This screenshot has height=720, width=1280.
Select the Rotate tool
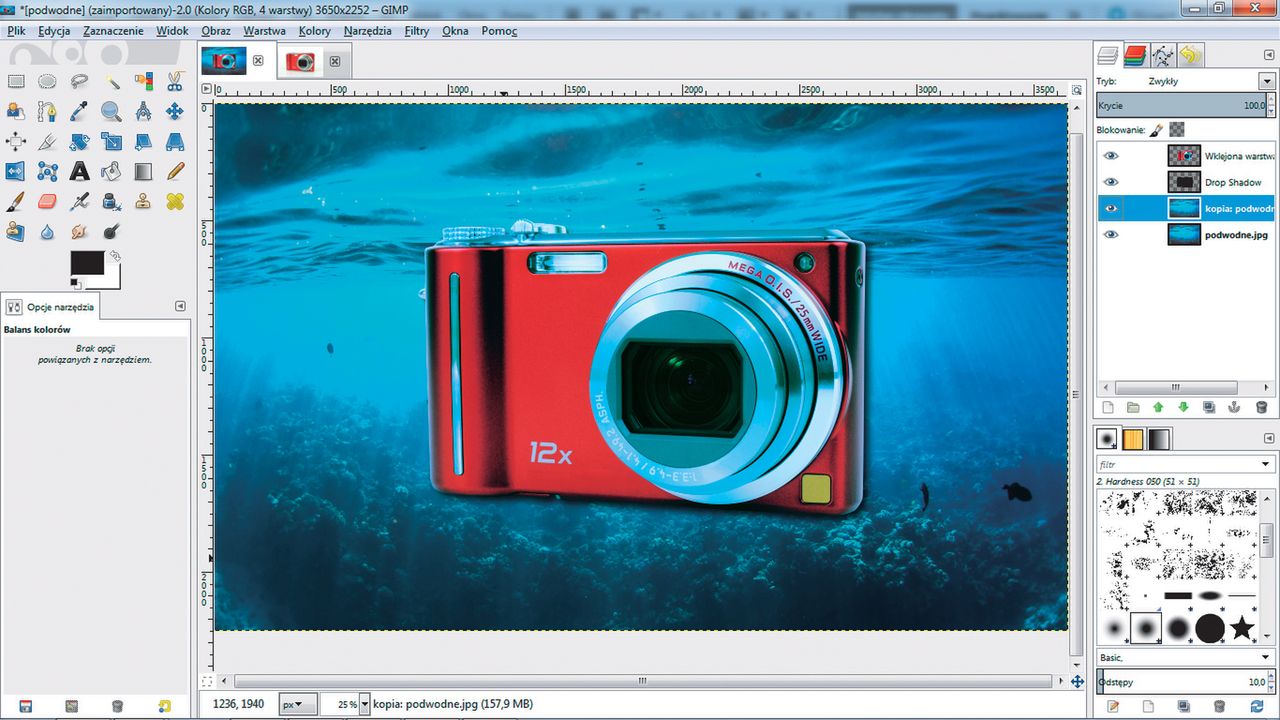79,141
